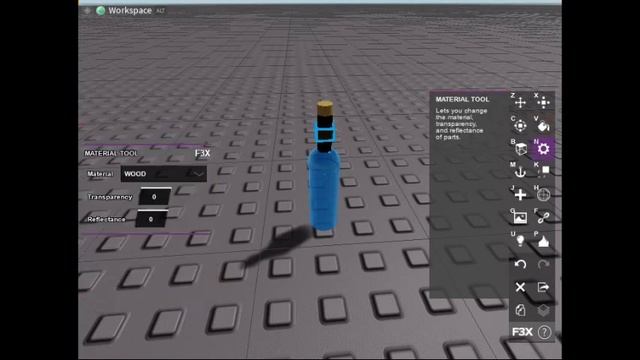Select the Decorate flame tool (P)
Viewport: 640px width, 360px height.
tap(543, 242)
